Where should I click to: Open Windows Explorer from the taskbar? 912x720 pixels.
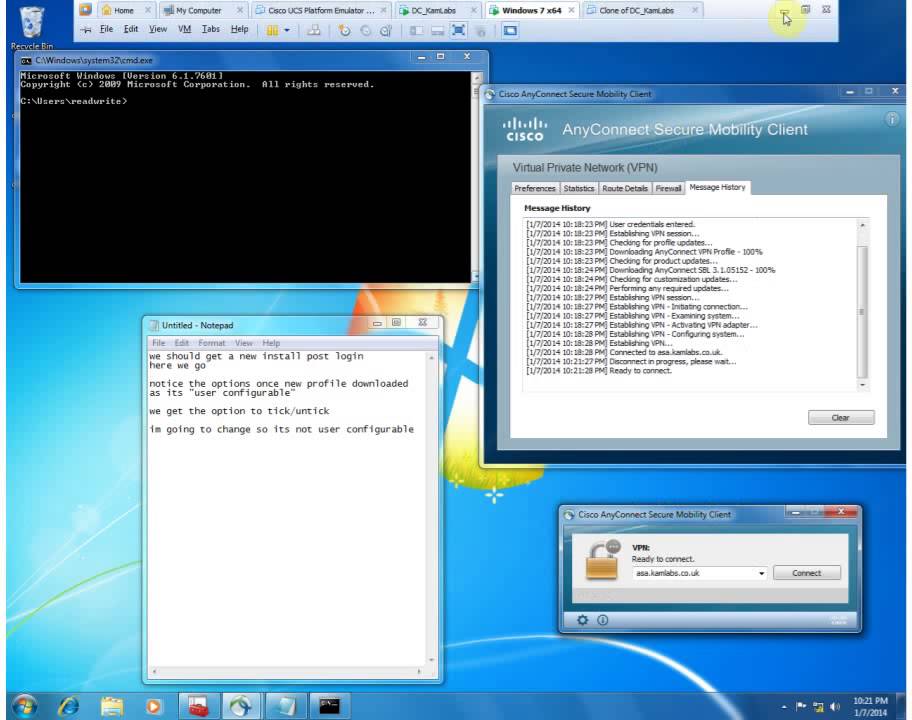pyautogui.click(x=112, y=706)
